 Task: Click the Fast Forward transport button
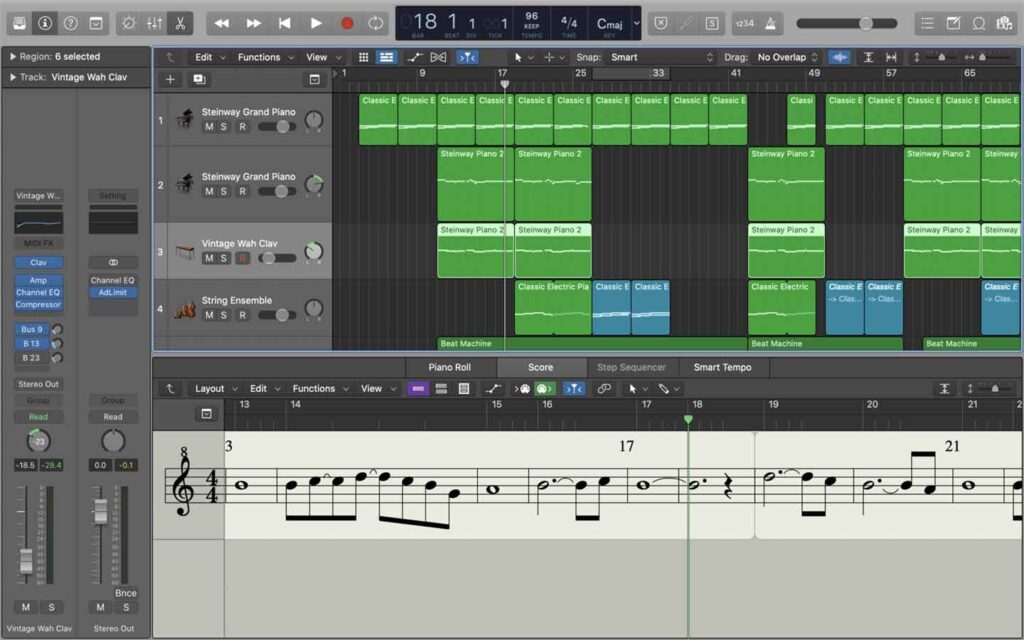(253, 24)
